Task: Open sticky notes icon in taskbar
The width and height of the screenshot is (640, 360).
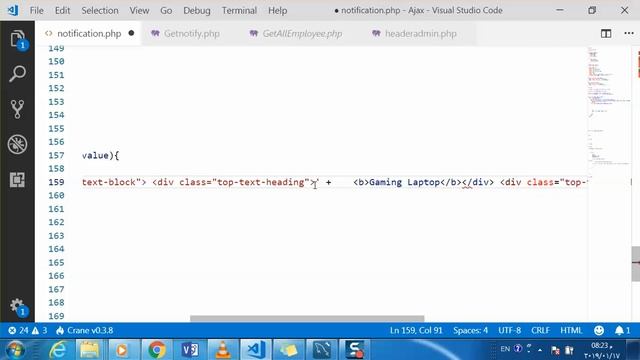Action: point(288,350)
